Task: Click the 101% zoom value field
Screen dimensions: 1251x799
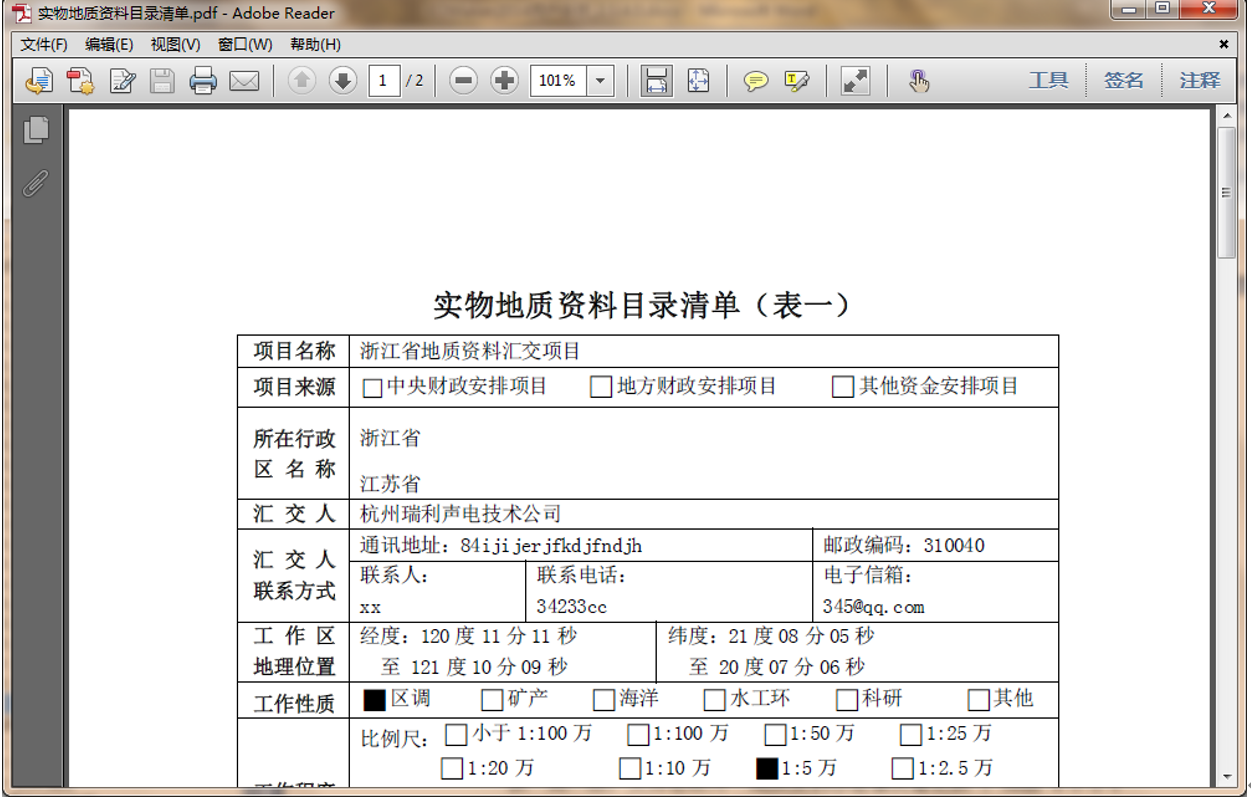Action: click(x=559, y=81)
